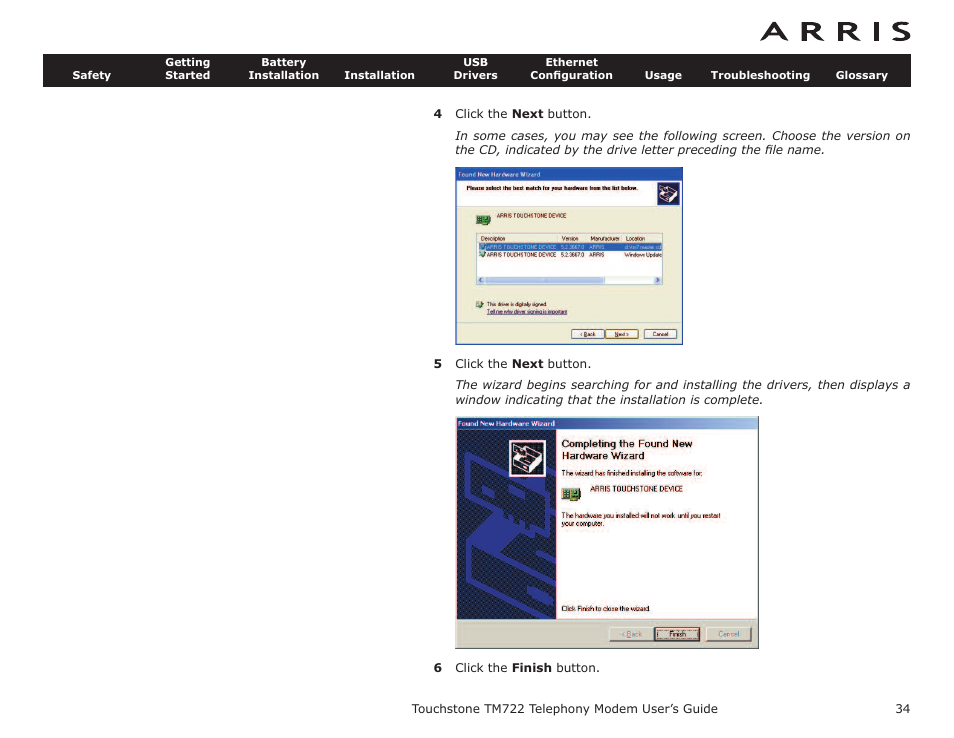
Task: Open the Troubleshooting tab
Action: (760, 75)
